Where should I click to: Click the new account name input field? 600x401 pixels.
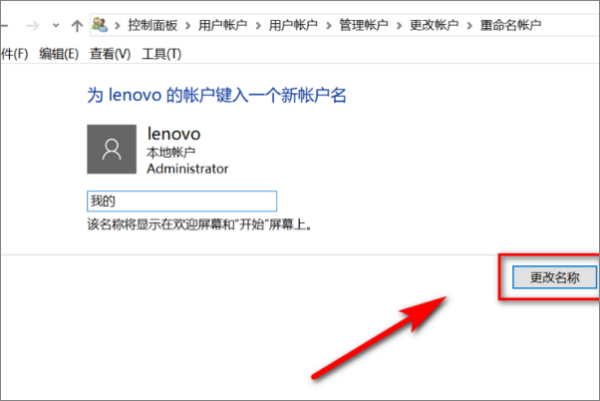click(182, 201)
